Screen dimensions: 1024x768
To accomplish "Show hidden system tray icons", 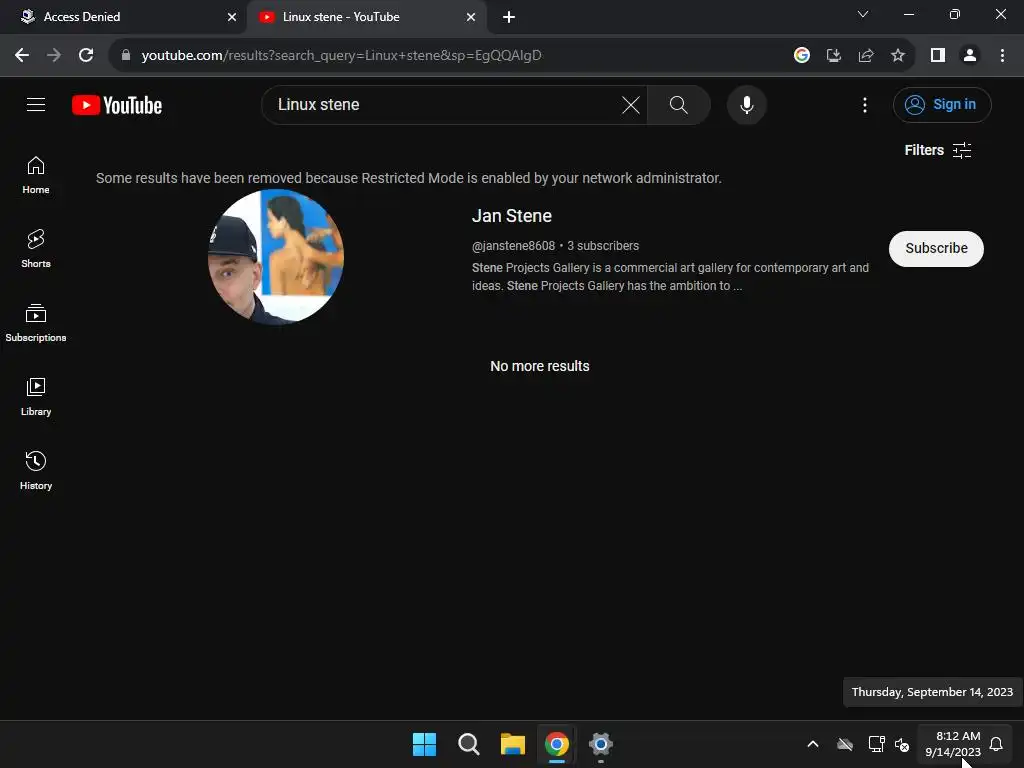I will [x=813, y=744].
